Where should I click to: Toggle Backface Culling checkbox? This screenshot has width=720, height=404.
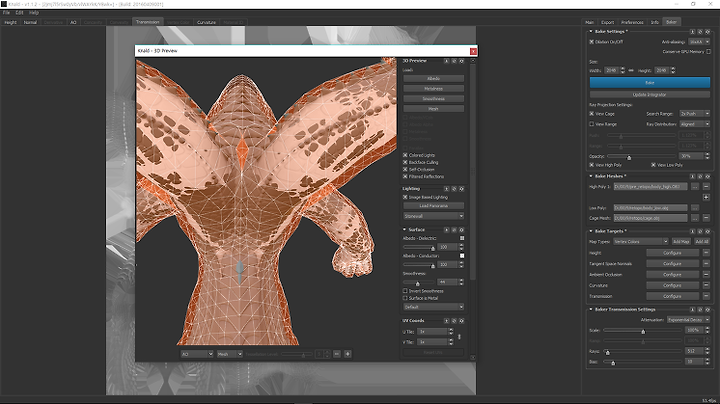click(x=405, y=162)
